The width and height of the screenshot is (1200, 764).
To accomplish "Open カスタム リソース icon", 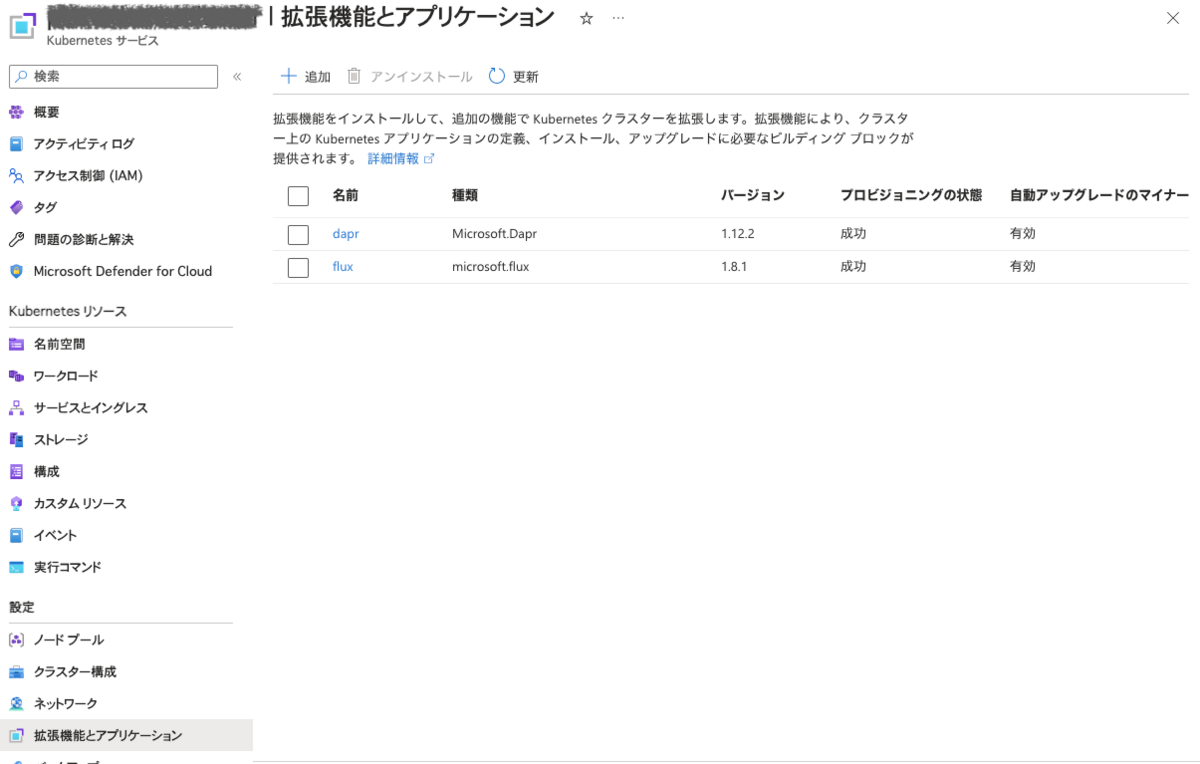I will point(16,504).
